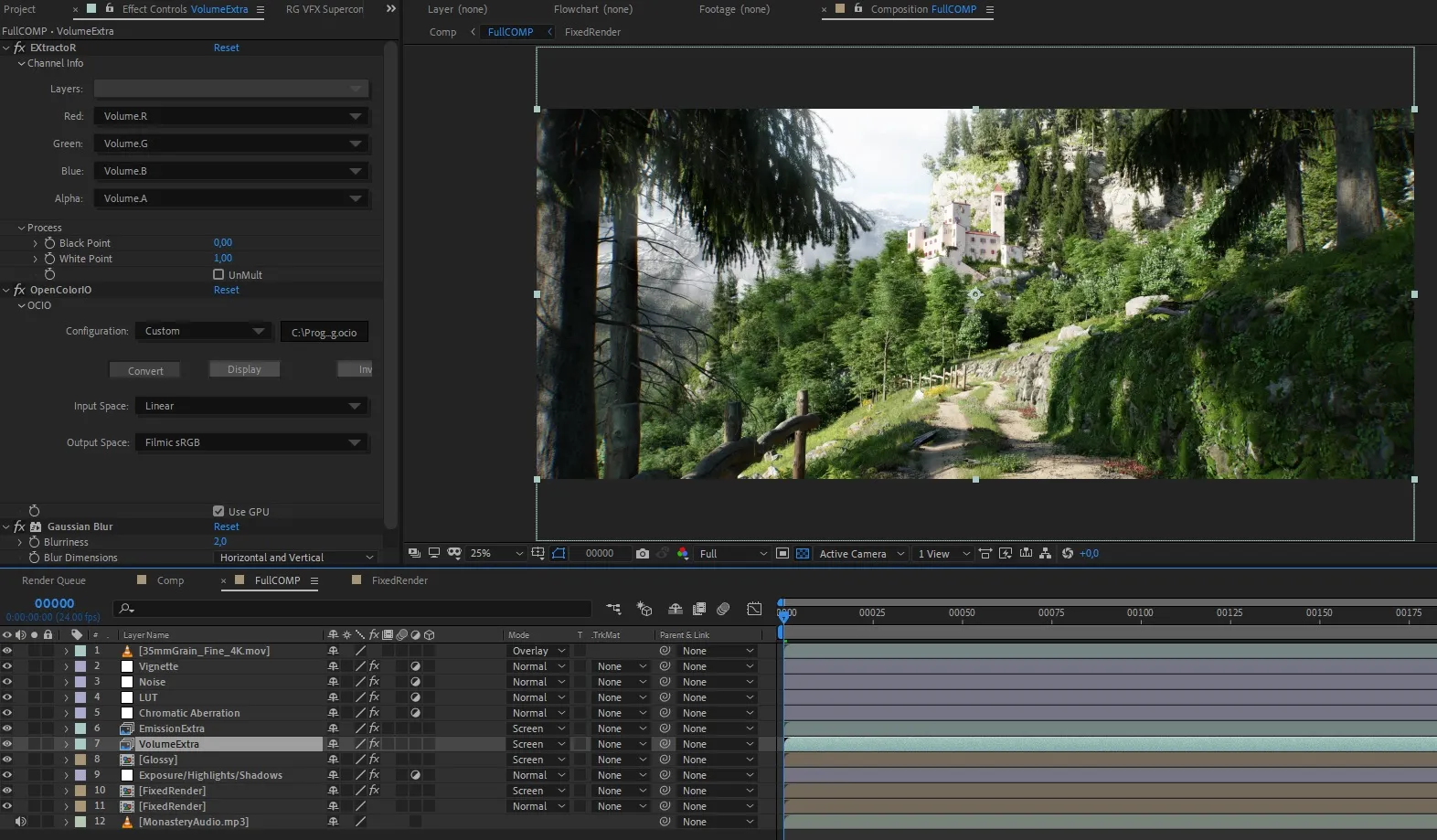This screenshot has width=1437, height=840.
Task: Click the pick whip for Vignette layer
Action: pos(665,666)
